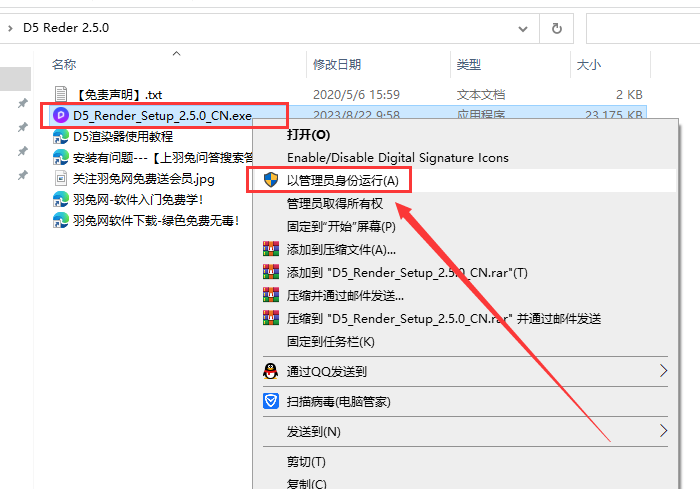Expand the 发送到(N) submenu arrow

tap(663, 431)
